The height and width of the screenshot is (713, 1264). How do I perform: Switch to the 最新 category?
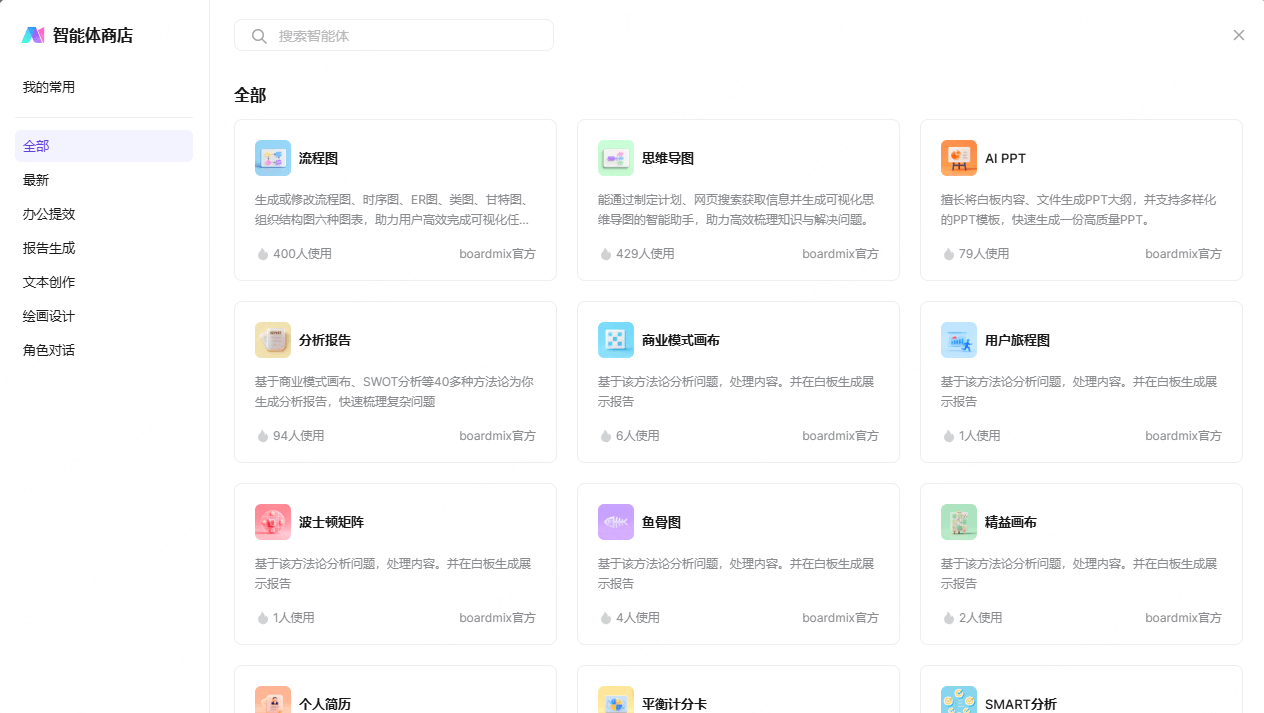(35, 180)
